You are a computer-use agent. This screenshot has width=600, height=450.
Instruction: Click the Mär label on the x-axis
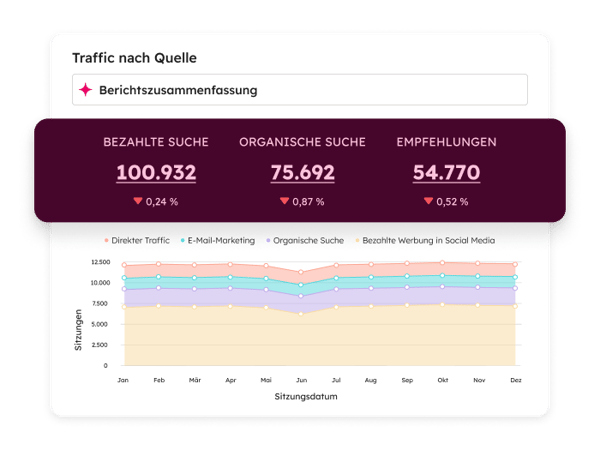195,380
